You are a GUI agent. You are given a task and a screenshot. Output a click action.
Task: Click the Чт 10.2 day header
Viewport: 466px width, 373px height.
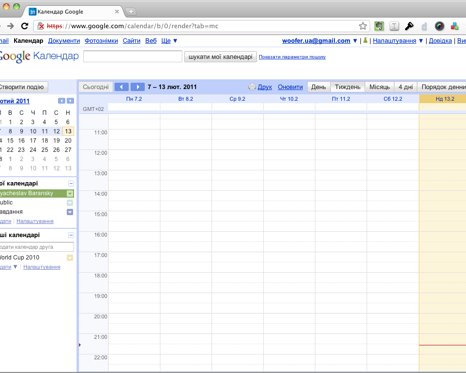click(289, 99)
